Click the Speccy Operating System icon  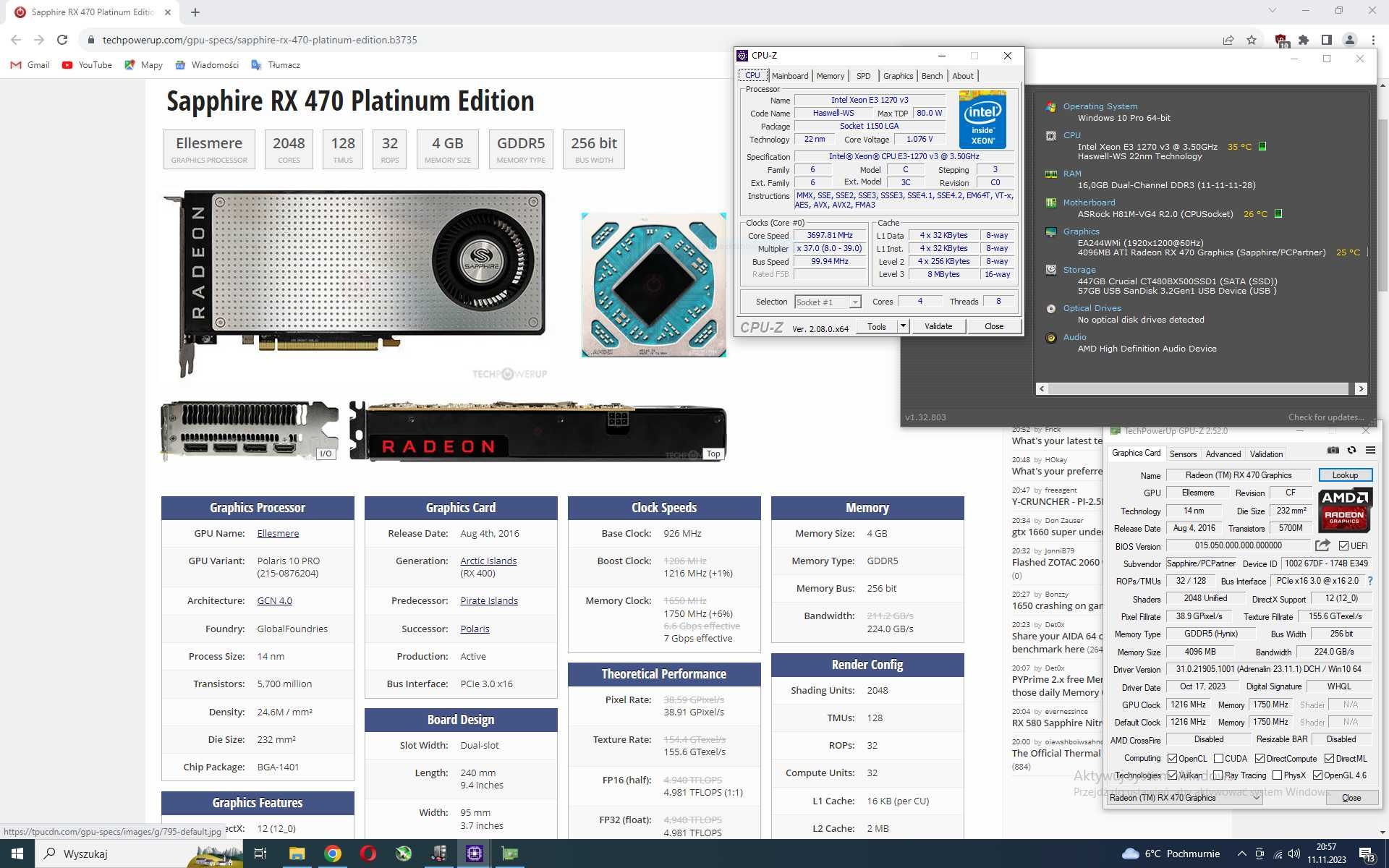(1051, 107)
